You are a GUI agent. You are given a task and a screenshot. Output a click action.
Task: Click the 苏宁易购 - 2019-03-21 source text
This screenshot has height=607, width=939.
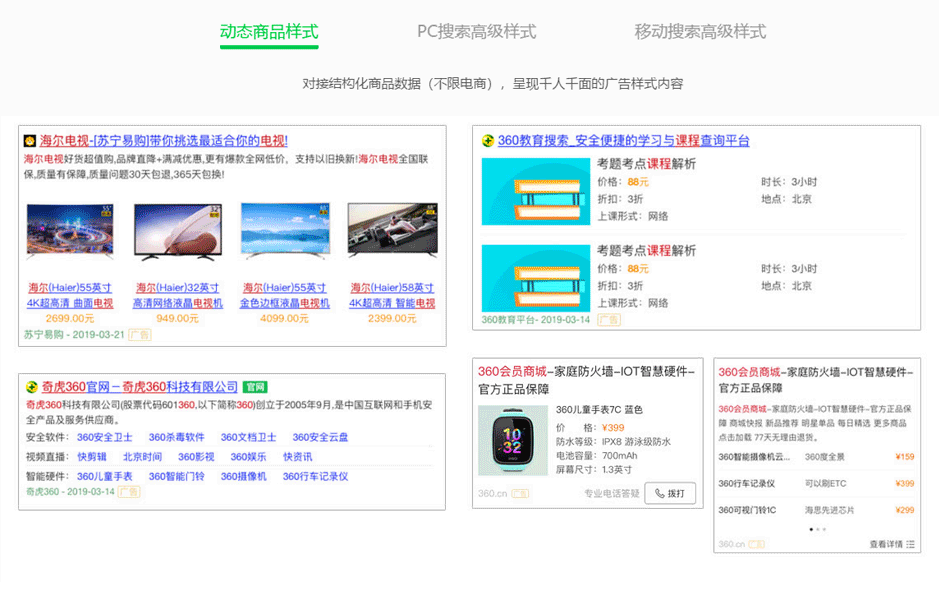pyautogui.click(x=74, y=335)
